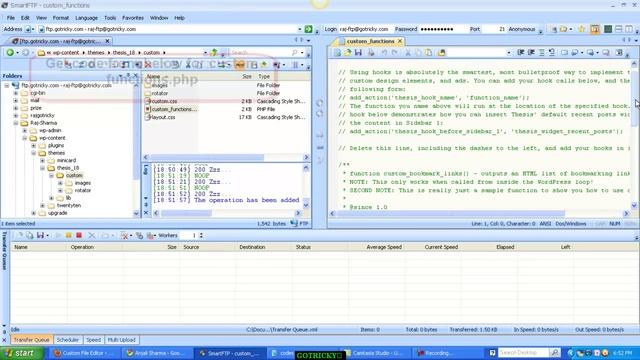Click the Paste icon in editor toolbar
This screenshot has width=640, height=360.
point(429,52)
